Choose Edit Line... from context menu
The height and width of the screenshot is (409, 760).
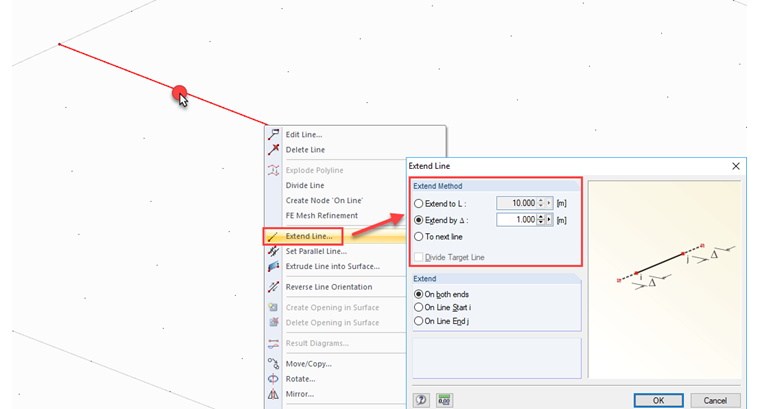(304, 135)
